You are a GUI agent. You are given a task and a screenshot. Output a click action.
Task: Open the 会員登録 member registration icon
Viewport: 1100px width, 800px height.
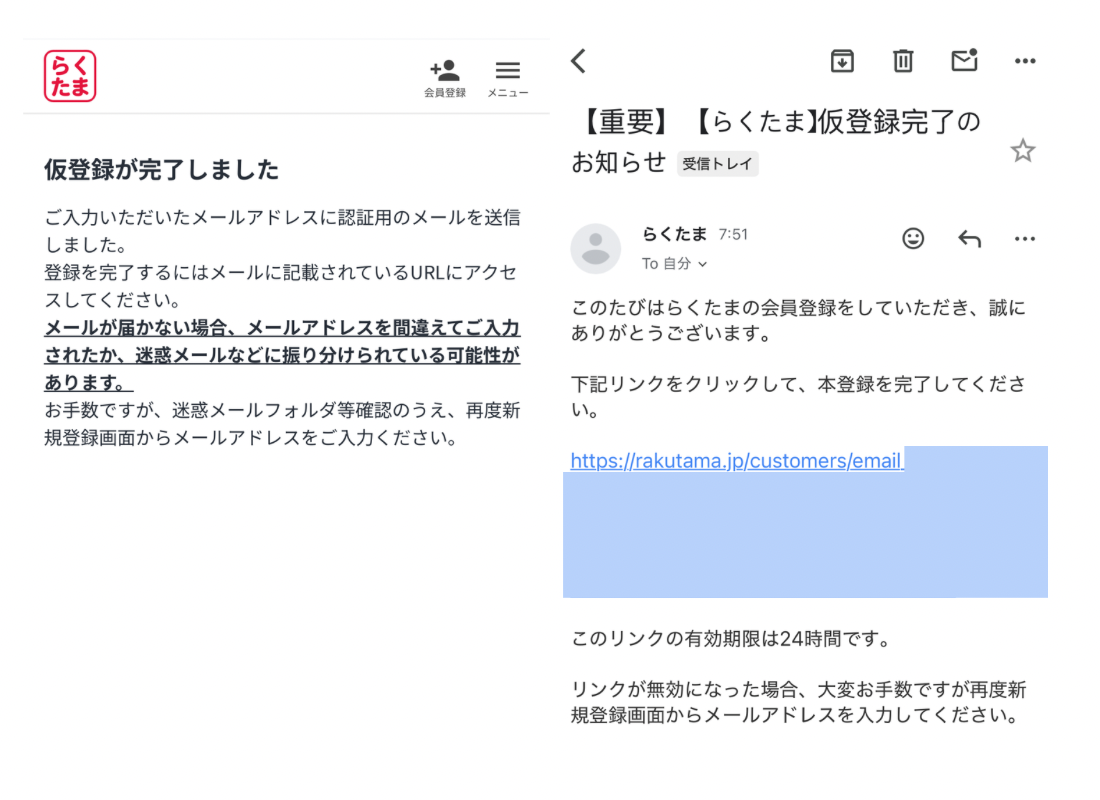point(445,77)
